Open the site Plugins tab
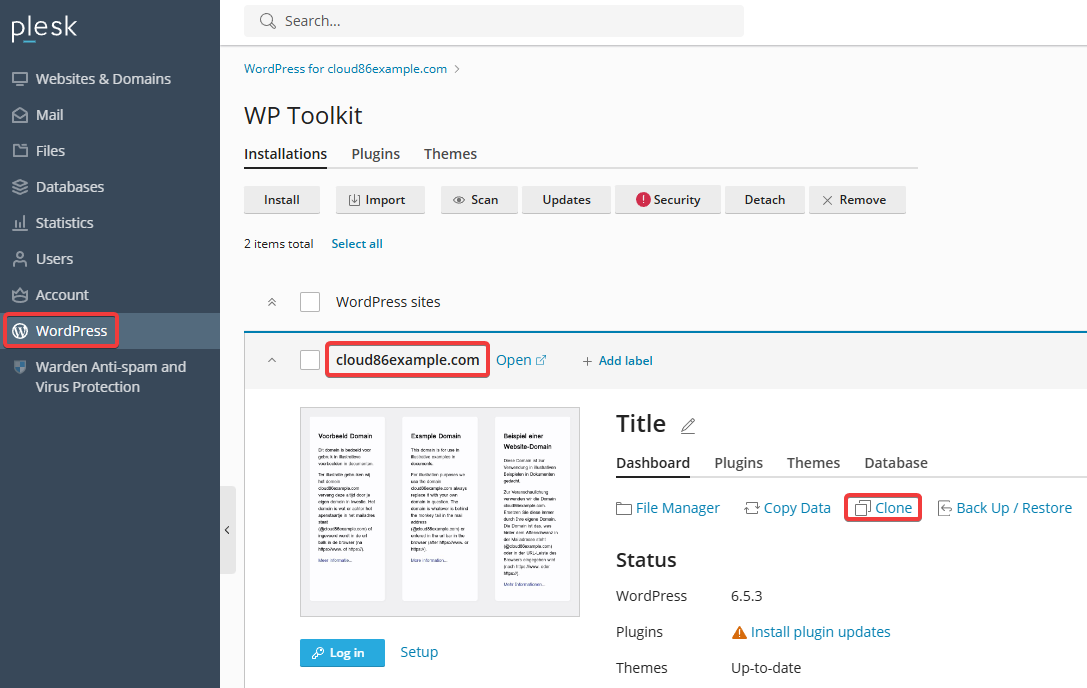The width and height of the screenshot is (1087, 688). (738, 463)
